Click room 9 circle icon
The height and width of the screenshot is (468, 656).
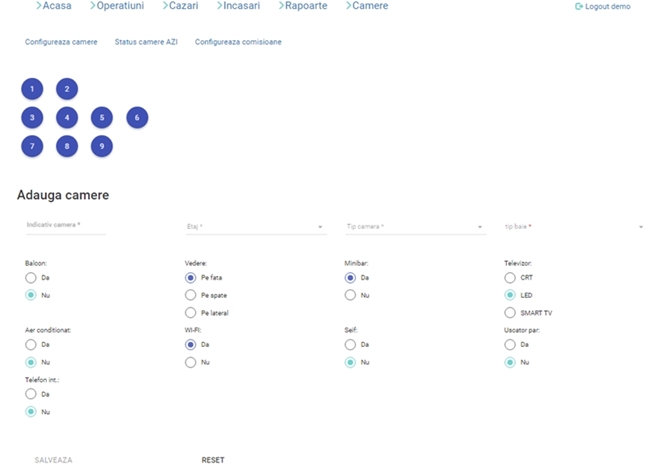click(x=102, y=147)
